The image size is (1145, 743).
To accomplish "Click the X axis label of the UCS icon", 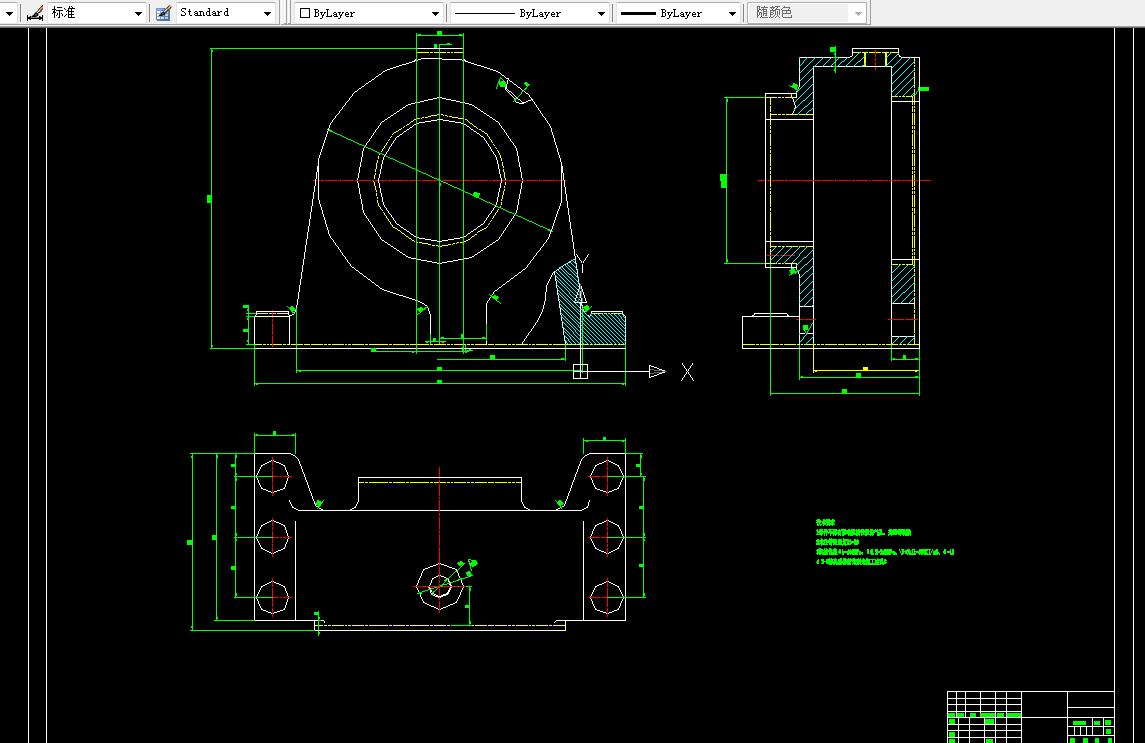I will click(687, 372).
